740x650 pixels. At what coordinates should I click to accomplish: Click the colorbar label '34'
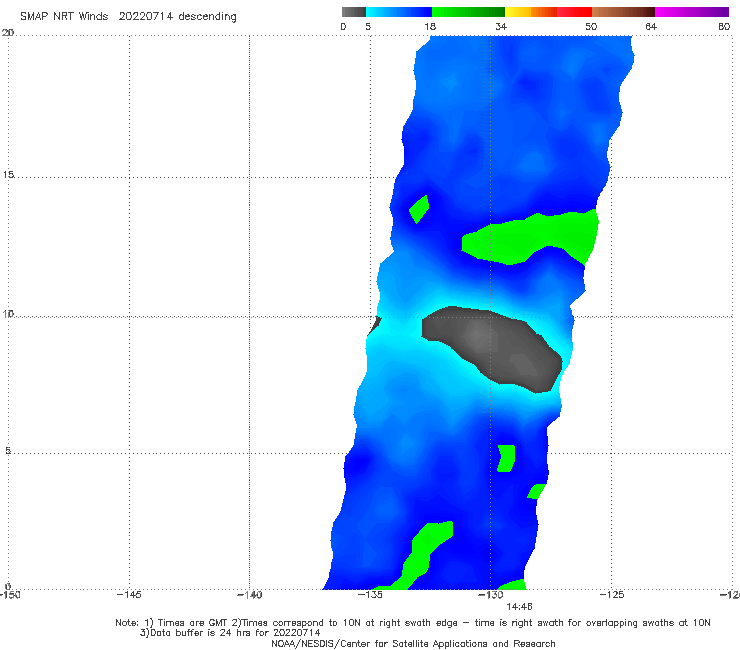pos(501,26)
